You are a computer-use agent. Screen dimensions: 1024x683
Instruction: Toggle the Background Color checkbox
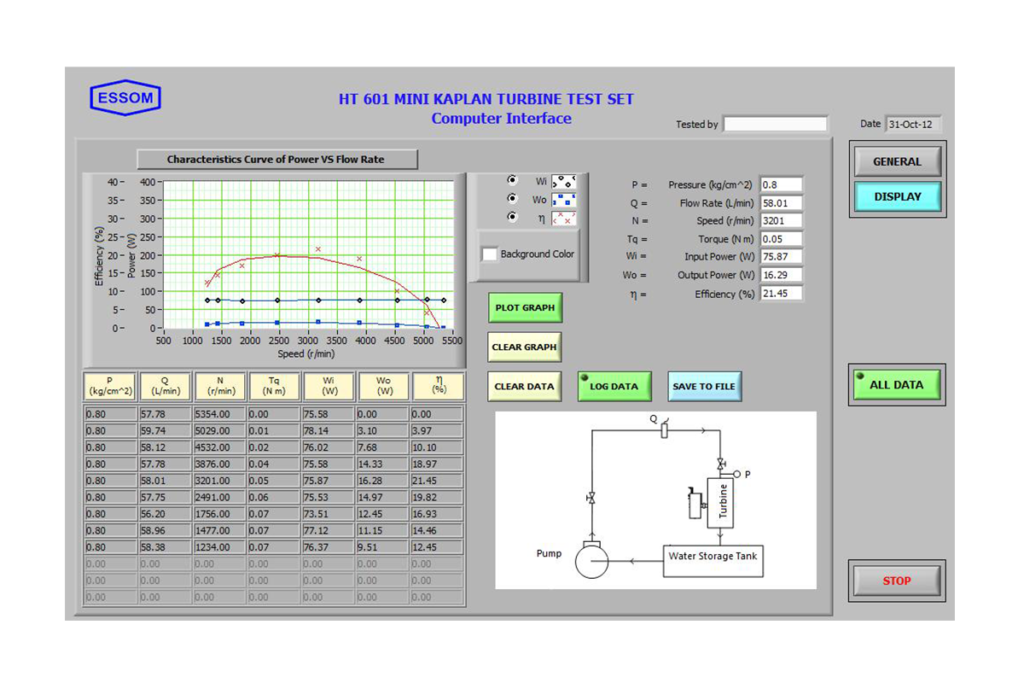click(x=489, y=253)
